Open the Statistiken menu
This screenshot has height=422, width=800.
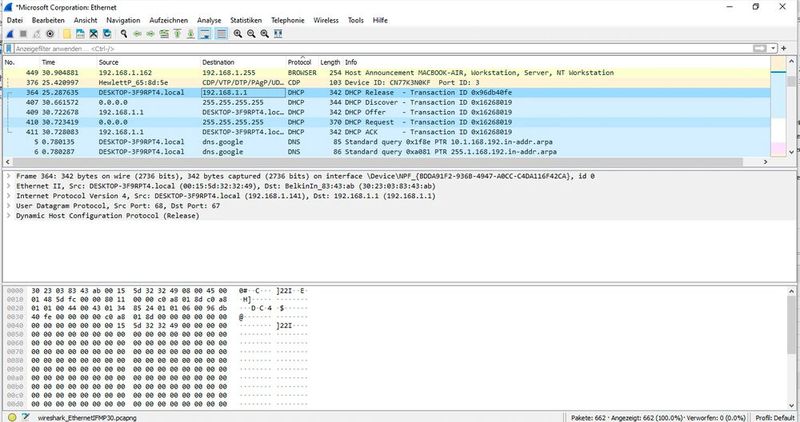click(246, 20)
